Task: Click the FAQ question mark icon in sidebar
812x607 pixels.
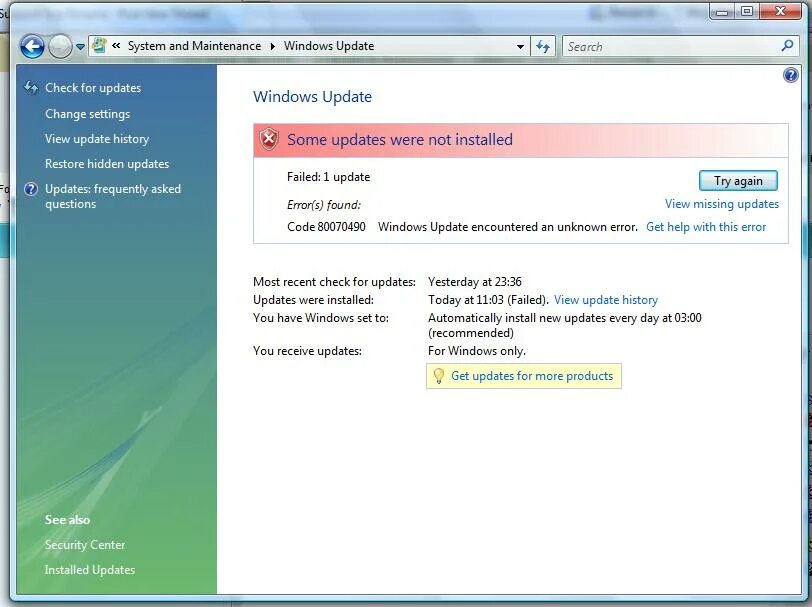Action: coord(31,189)
